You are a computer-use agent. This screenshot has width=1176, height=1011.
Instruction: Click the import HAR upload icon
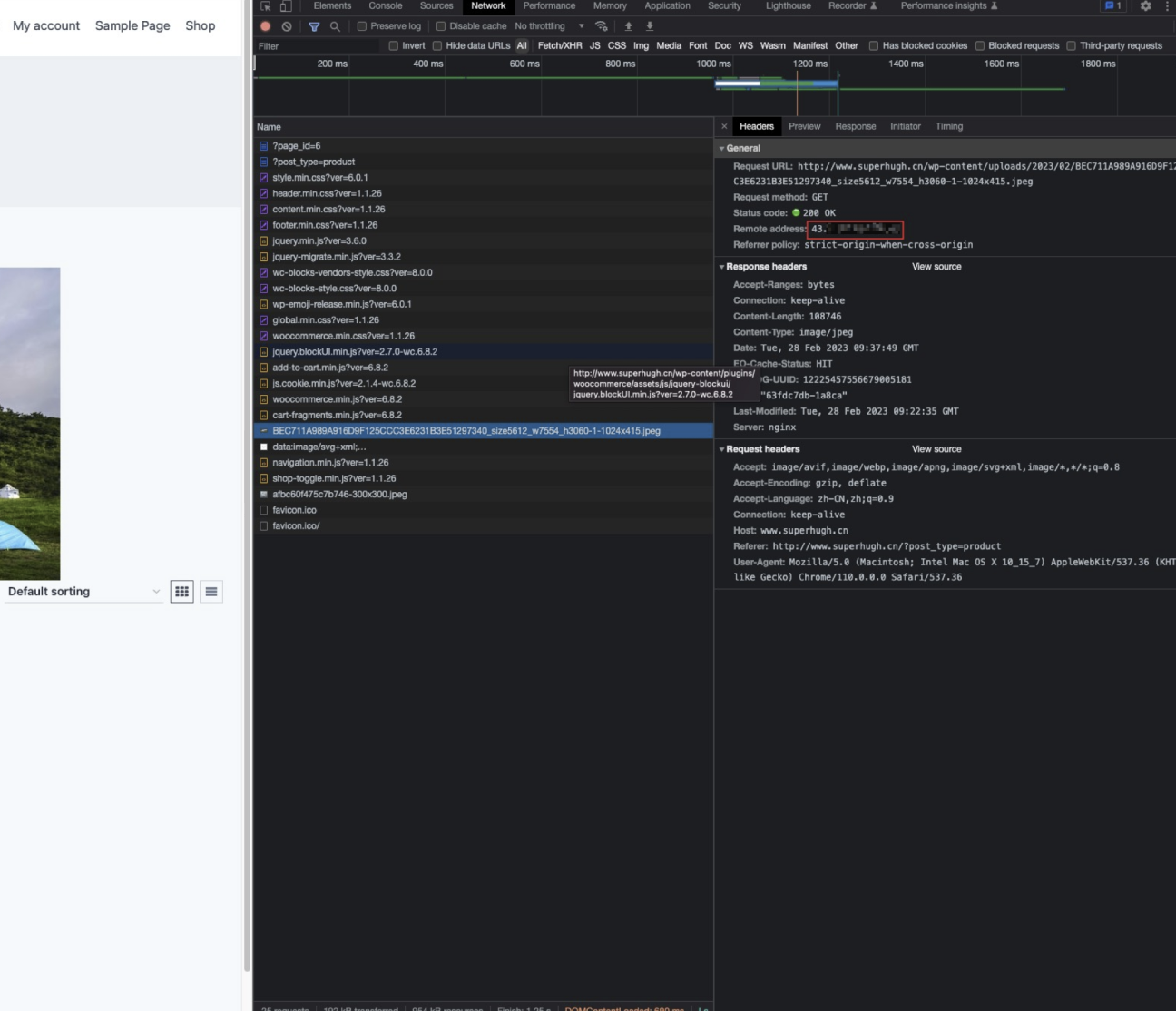628,26
